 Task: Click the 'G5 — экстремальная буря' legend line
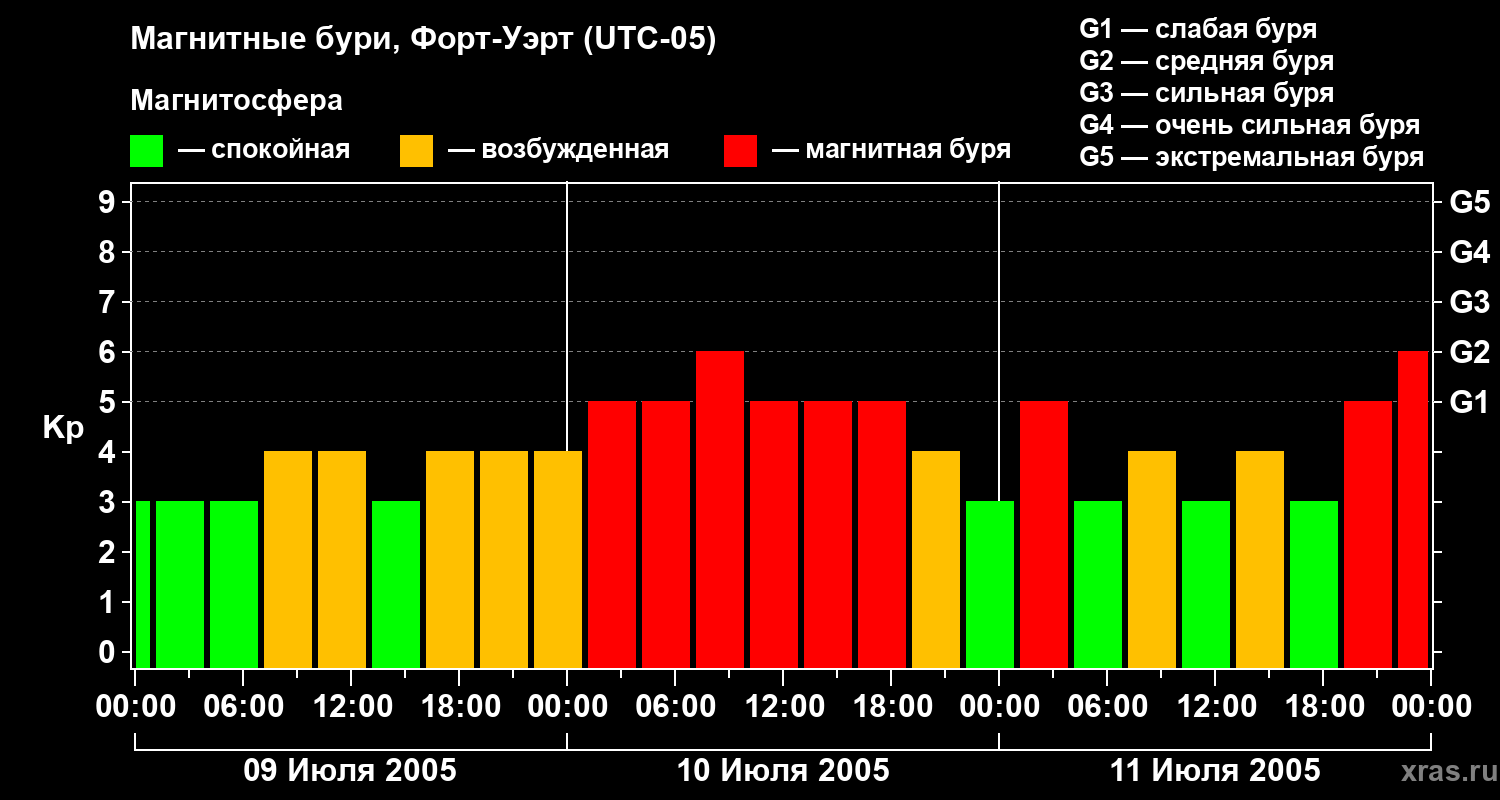[x=1252, y=157]
